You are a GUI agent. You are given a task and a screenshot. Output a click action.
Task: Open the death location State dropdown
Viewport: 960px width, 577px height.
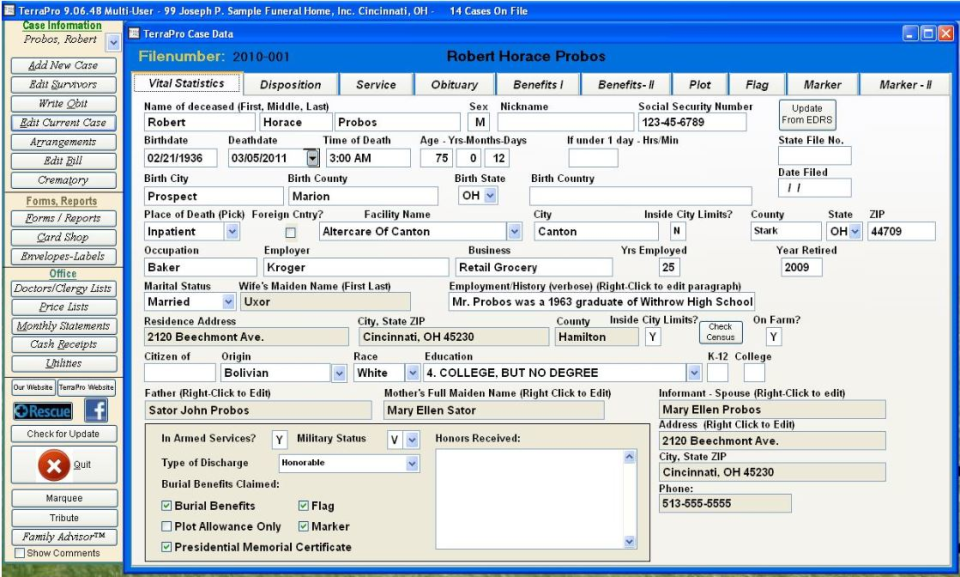click(855, 232)
